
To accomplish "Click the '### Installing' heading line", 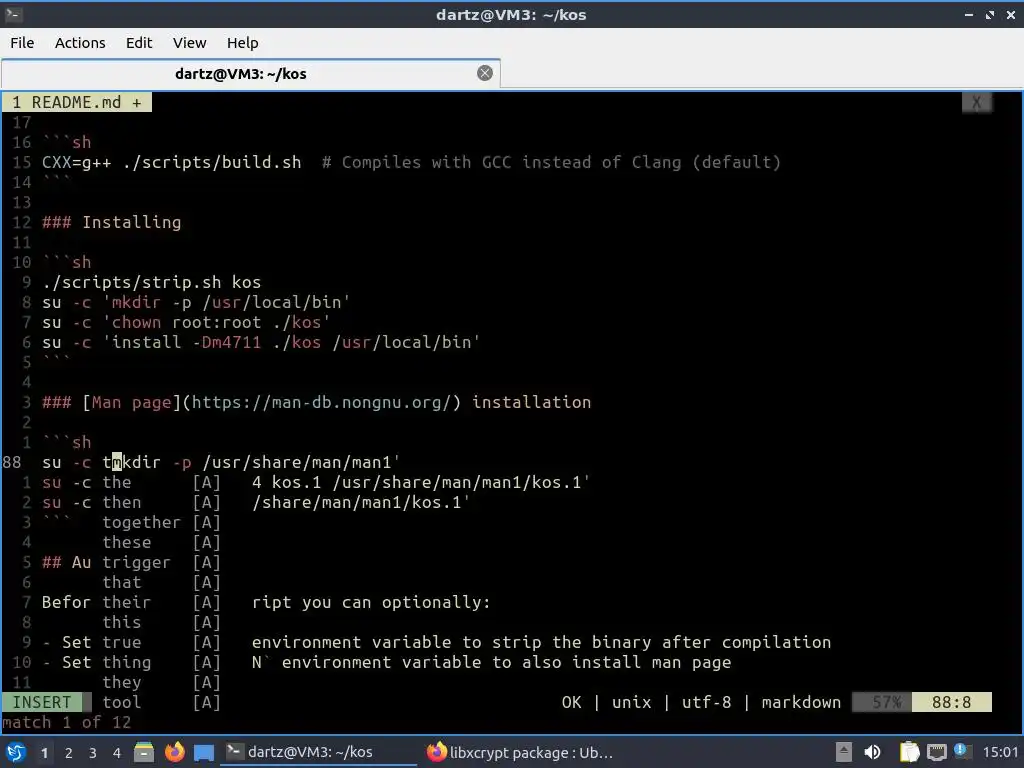I will pos(112,223).
